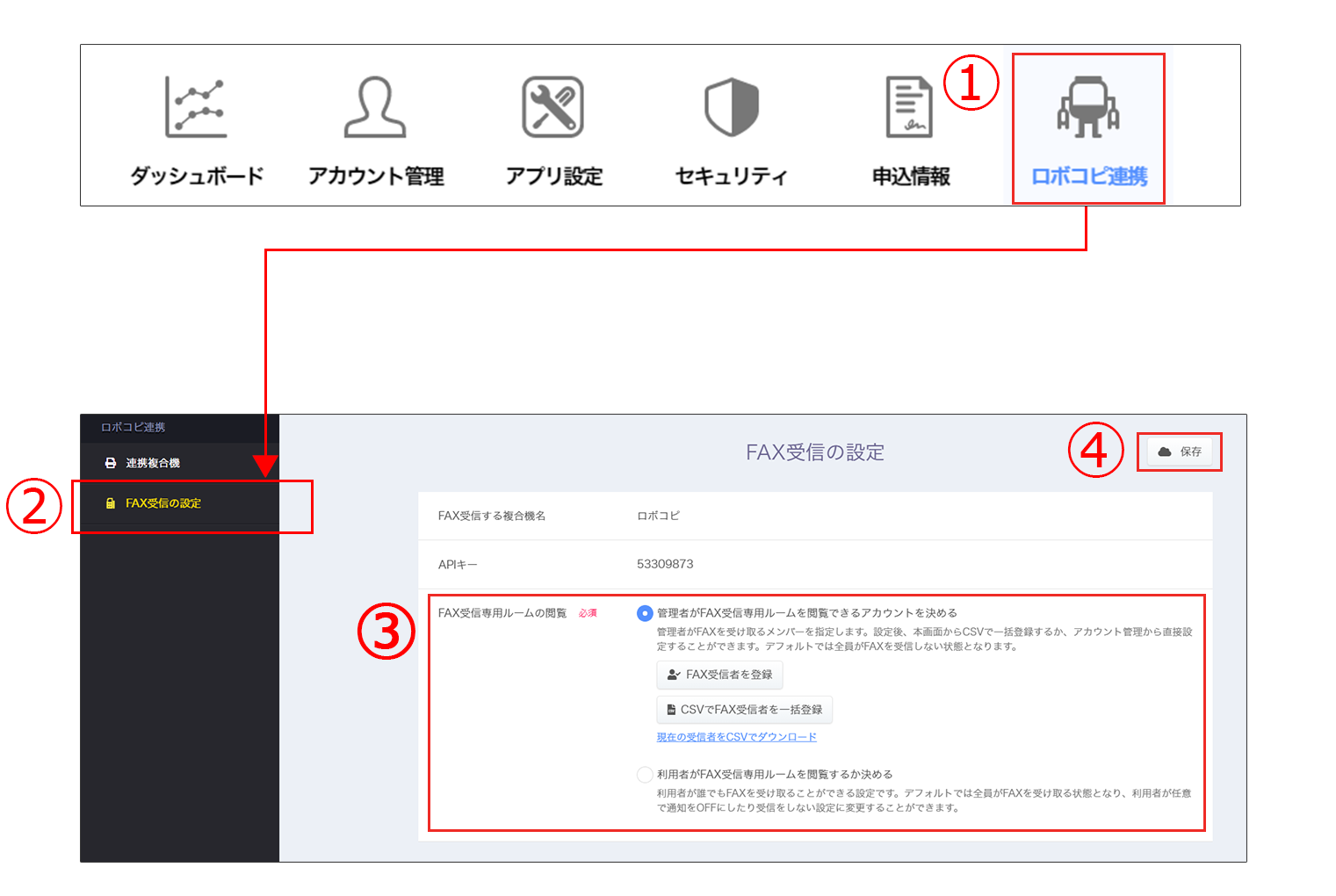Switch to the アカウント管理 menu label

[x=376, y=177]
